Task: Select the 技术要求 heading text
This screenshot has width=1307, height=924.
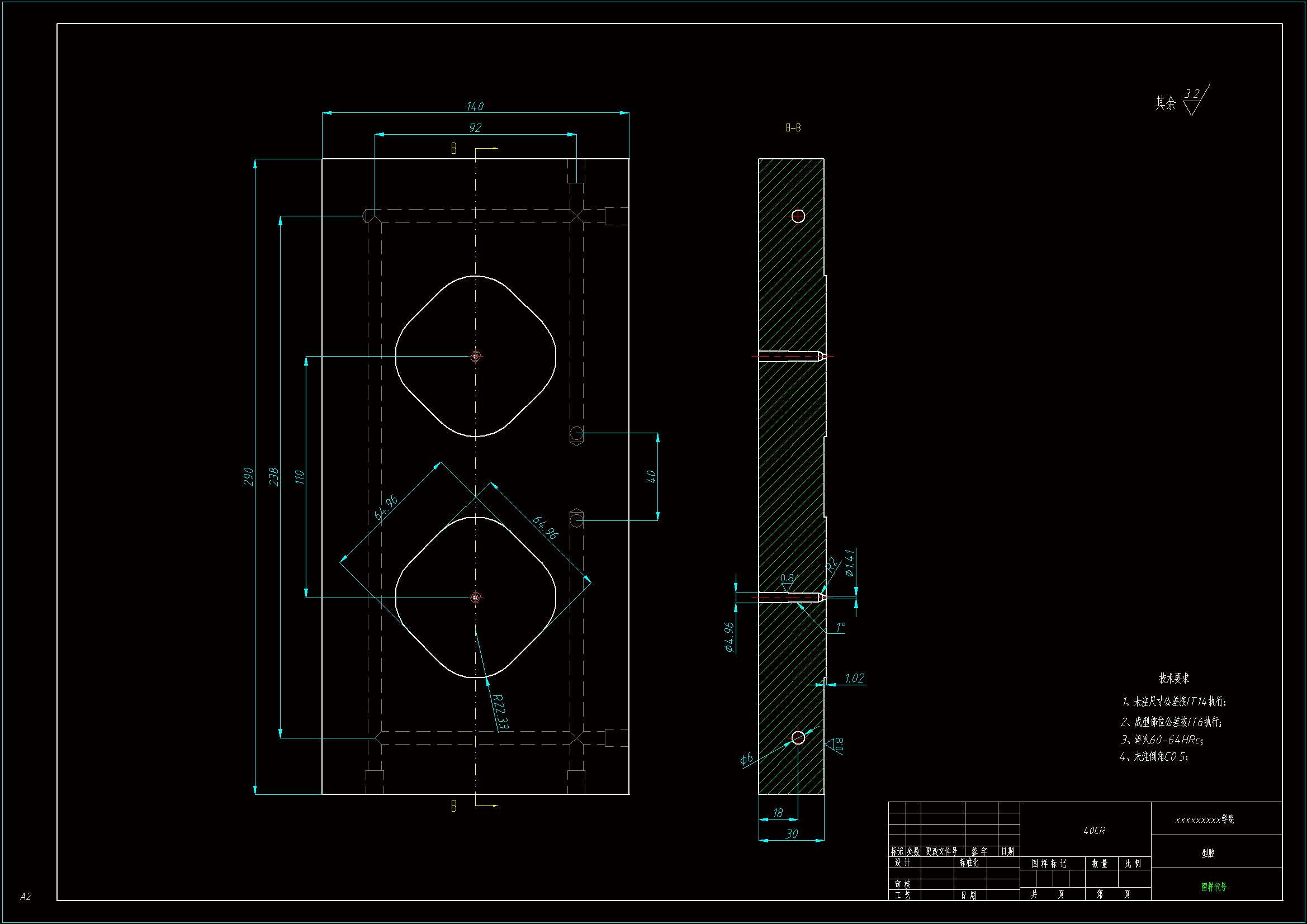Action: pyautogui.click(x=1174, y=678)
